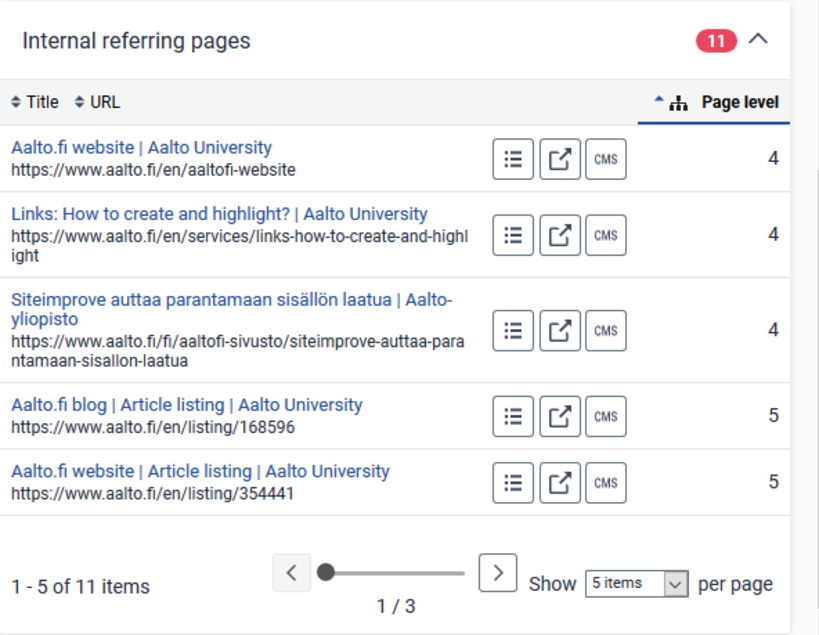This screenshot has width=819, height=635.
Task: Click list icon for Siteimprove auttaa row
Action: pos(513,330)
